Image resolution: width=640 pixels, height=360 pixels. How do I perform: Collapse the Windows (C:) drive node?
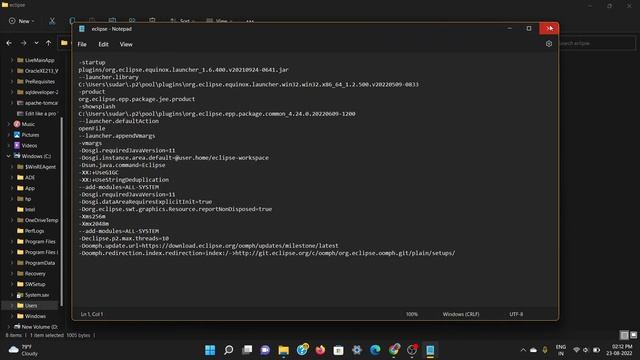[x=8, y=156]
